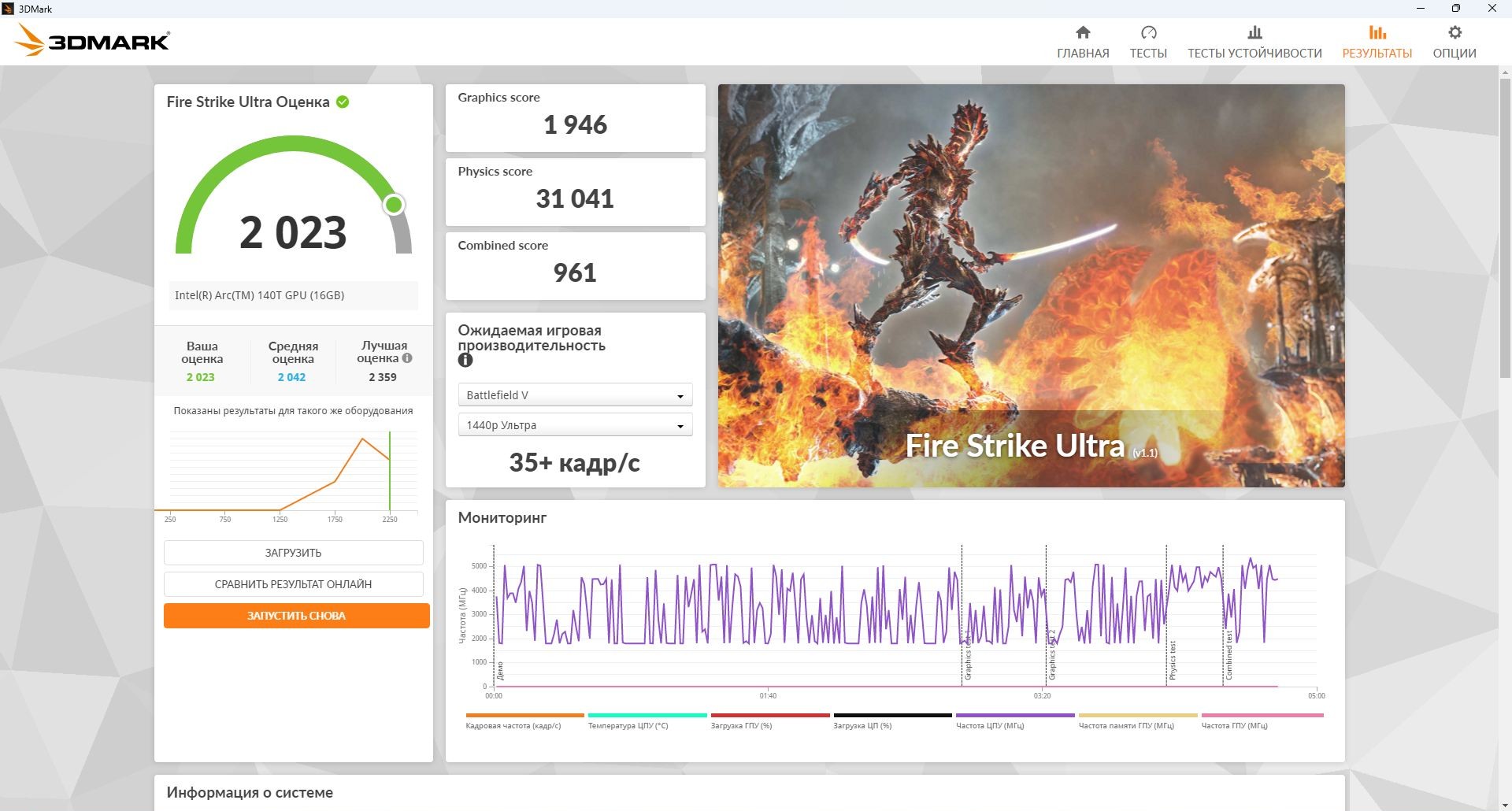Click the green validation checkmark beside Fire Strike Ultra Оценка
The width and height of the screenshot is (1512, 811).
pyautogui.click(x=343, y=102)
